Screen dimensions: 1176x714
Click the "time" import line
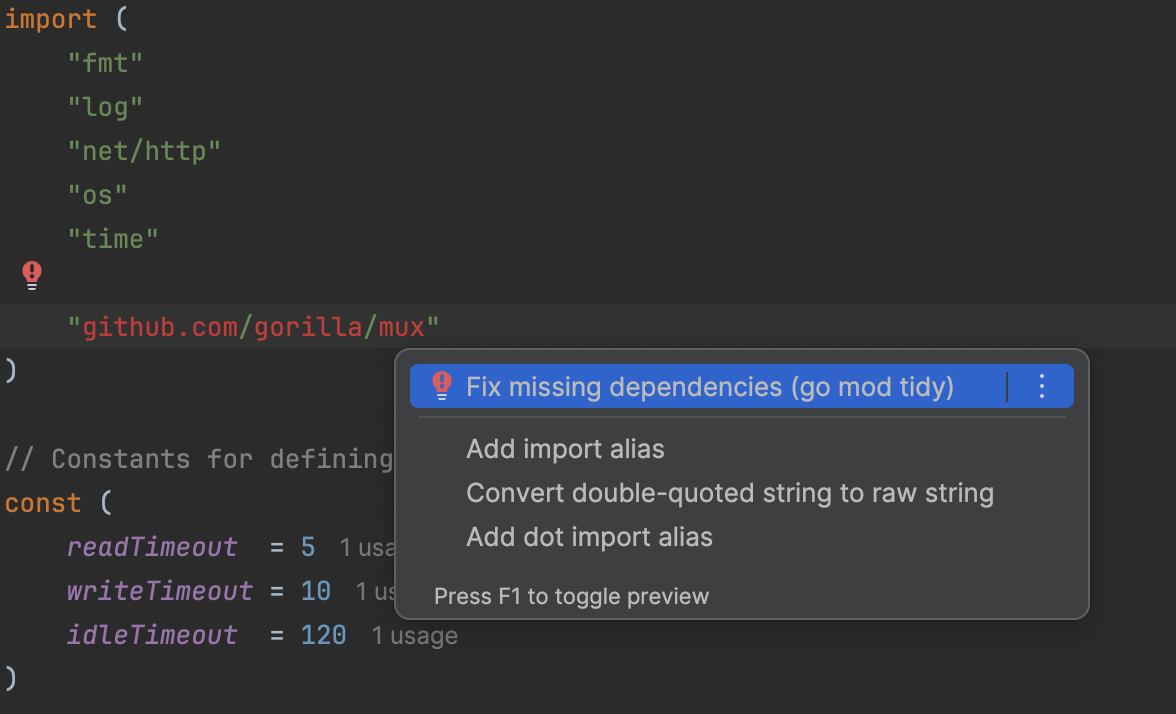pos(113,239)
